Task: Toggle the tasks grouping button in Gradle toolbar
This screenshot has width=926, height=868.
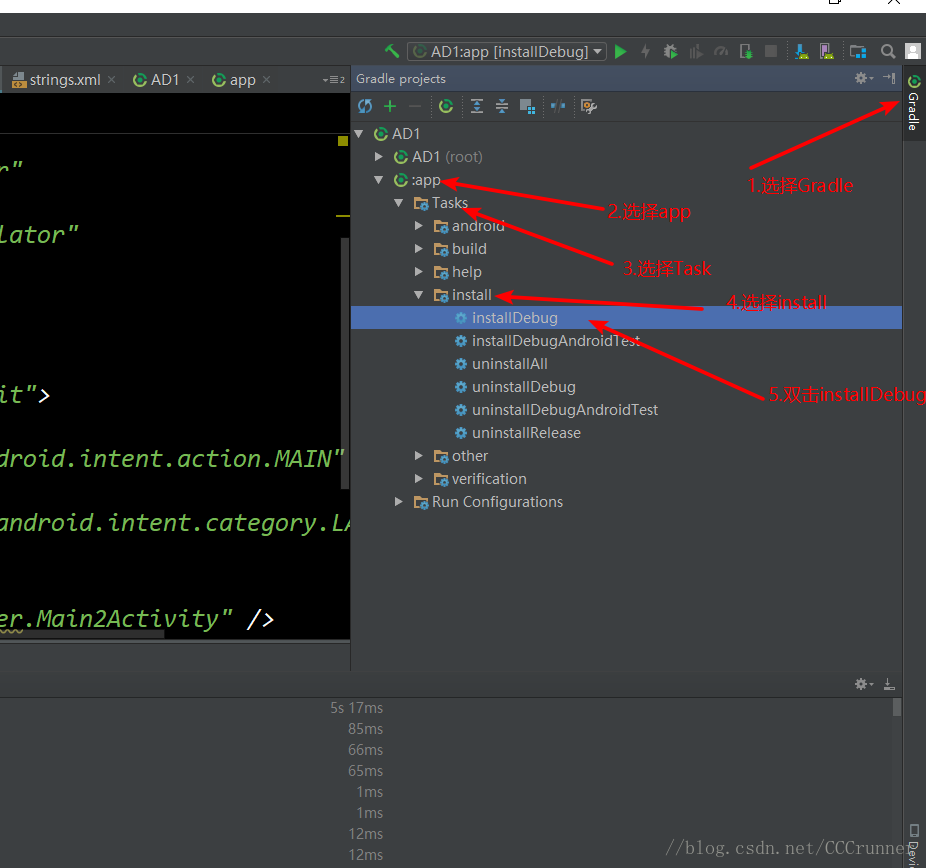Action: [x=527, y=106]
